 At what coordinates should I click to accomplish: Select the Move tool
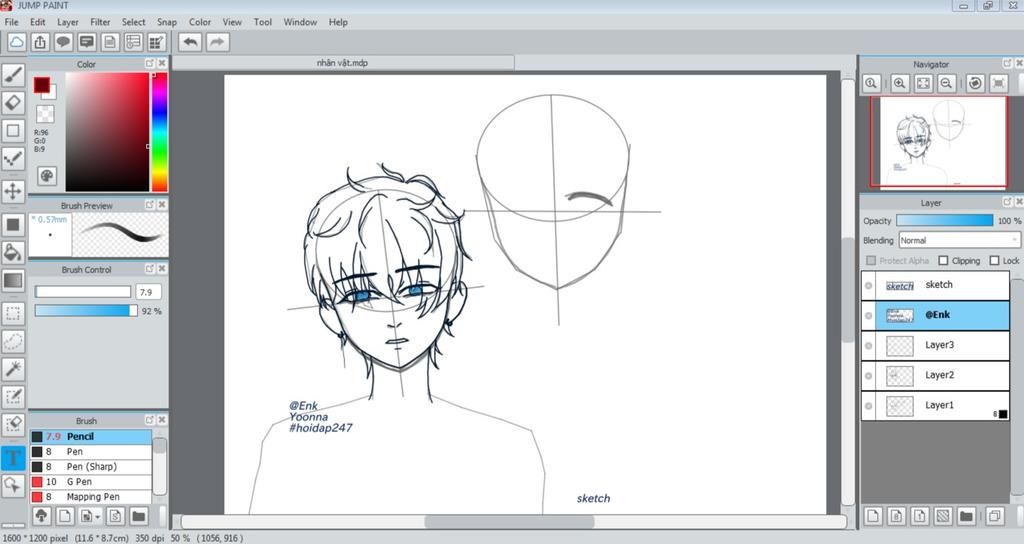(13, 191)
